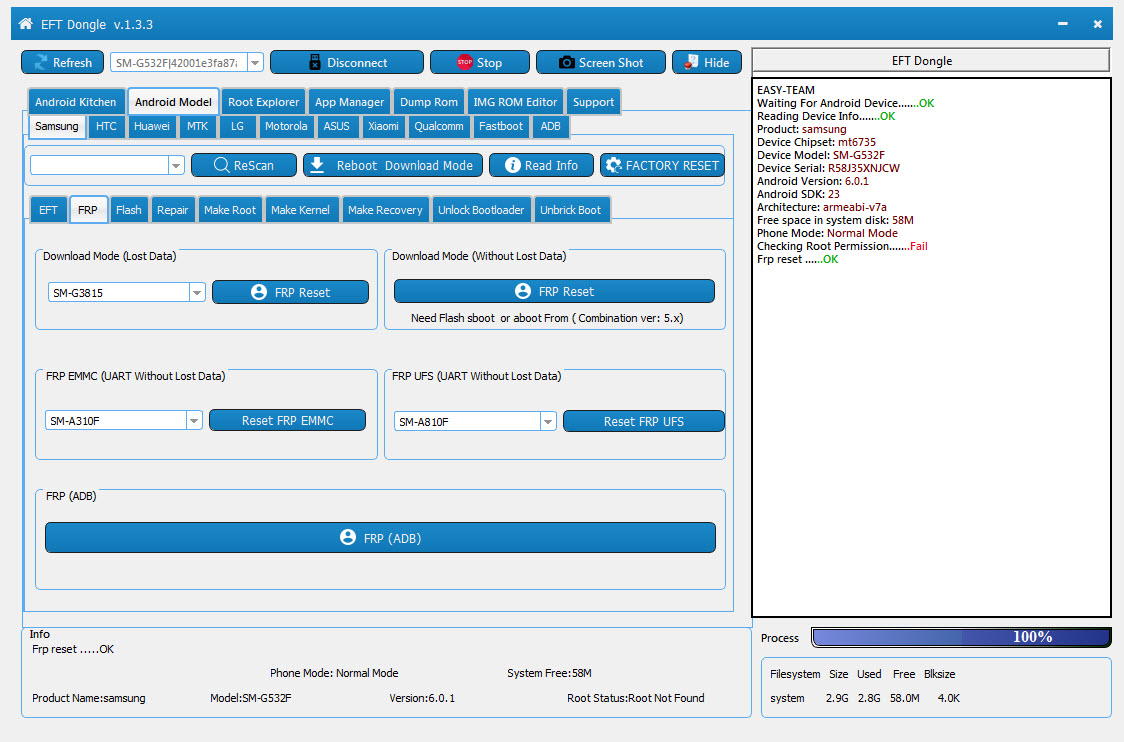This screenshot has height=742, width=1124.
Task: Click 'Root Status:Root Not Found' info text
Action: pyautogui.click(x=635, y=698)
